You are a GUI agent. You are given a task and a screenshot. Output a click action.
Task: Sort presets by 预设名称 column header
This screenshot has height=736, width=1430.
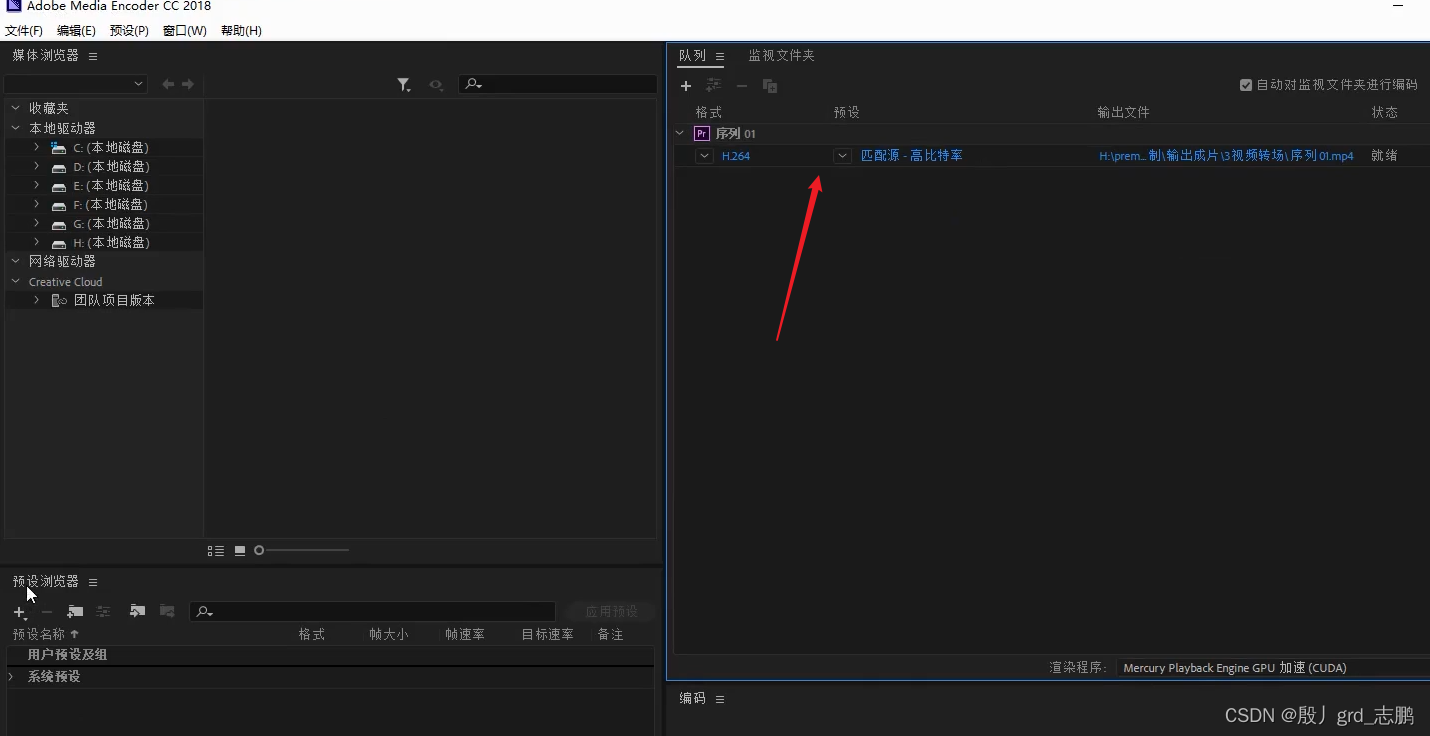tap(39, 634)
